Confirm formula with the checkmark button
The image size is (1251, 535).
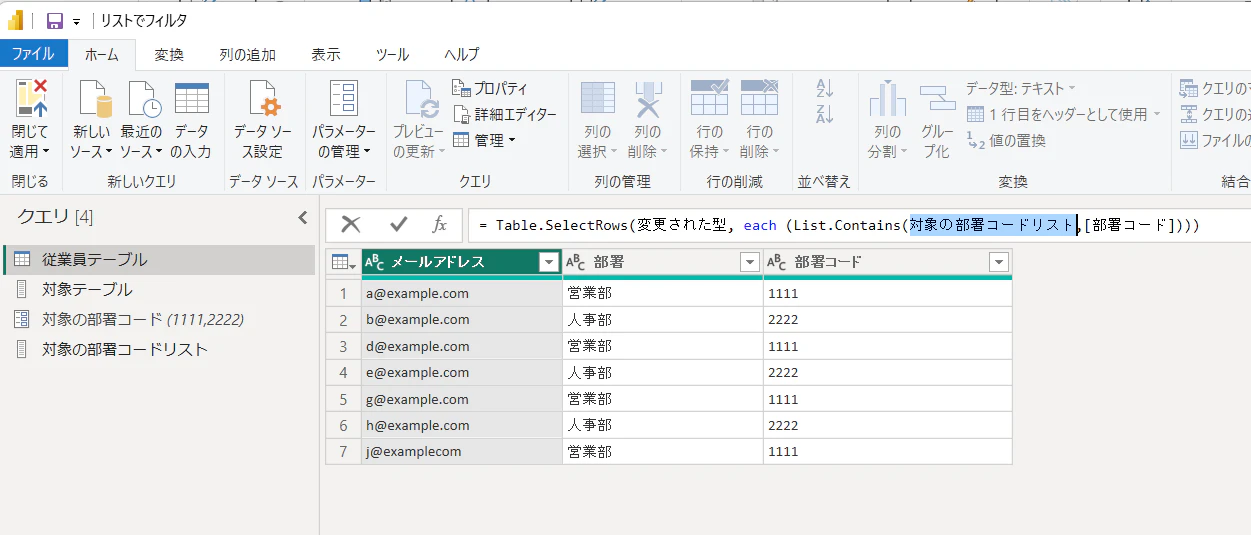[x=399, y=225]
